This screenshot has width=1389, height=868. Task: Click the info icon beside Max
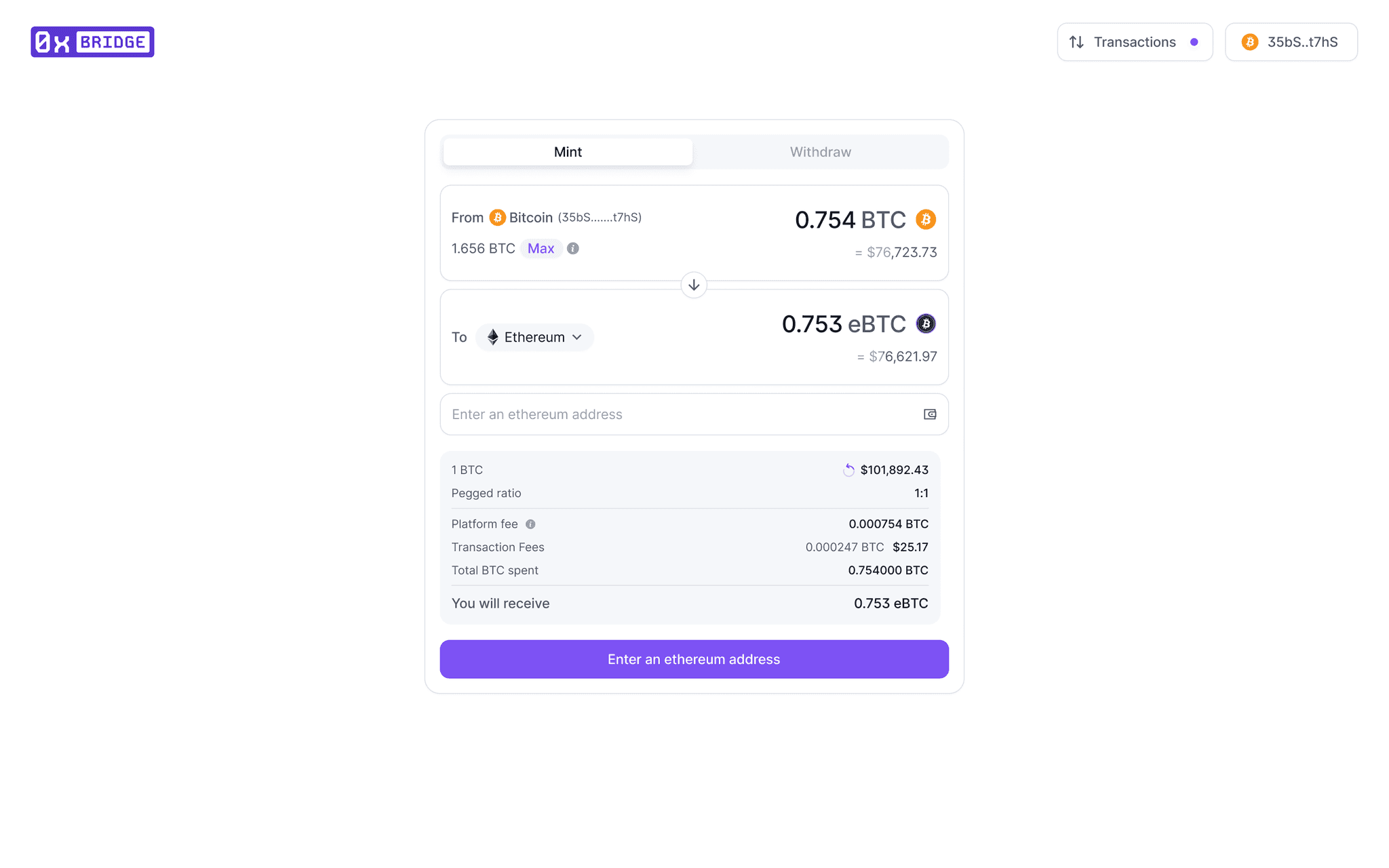point(573,248)
